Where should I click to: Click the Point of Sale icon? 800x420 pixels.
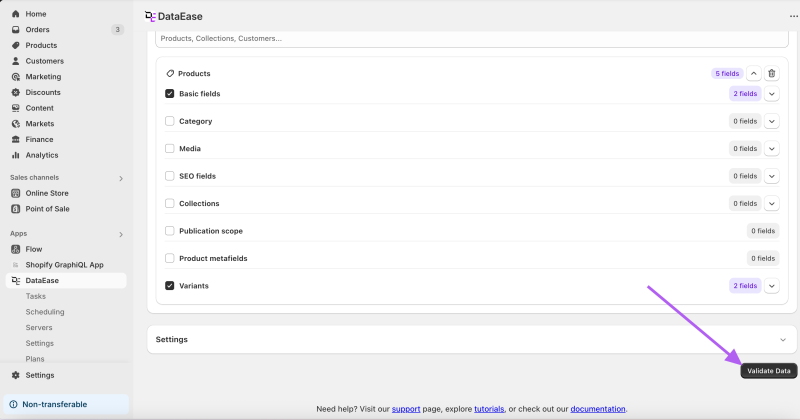(x=16, y=209)
